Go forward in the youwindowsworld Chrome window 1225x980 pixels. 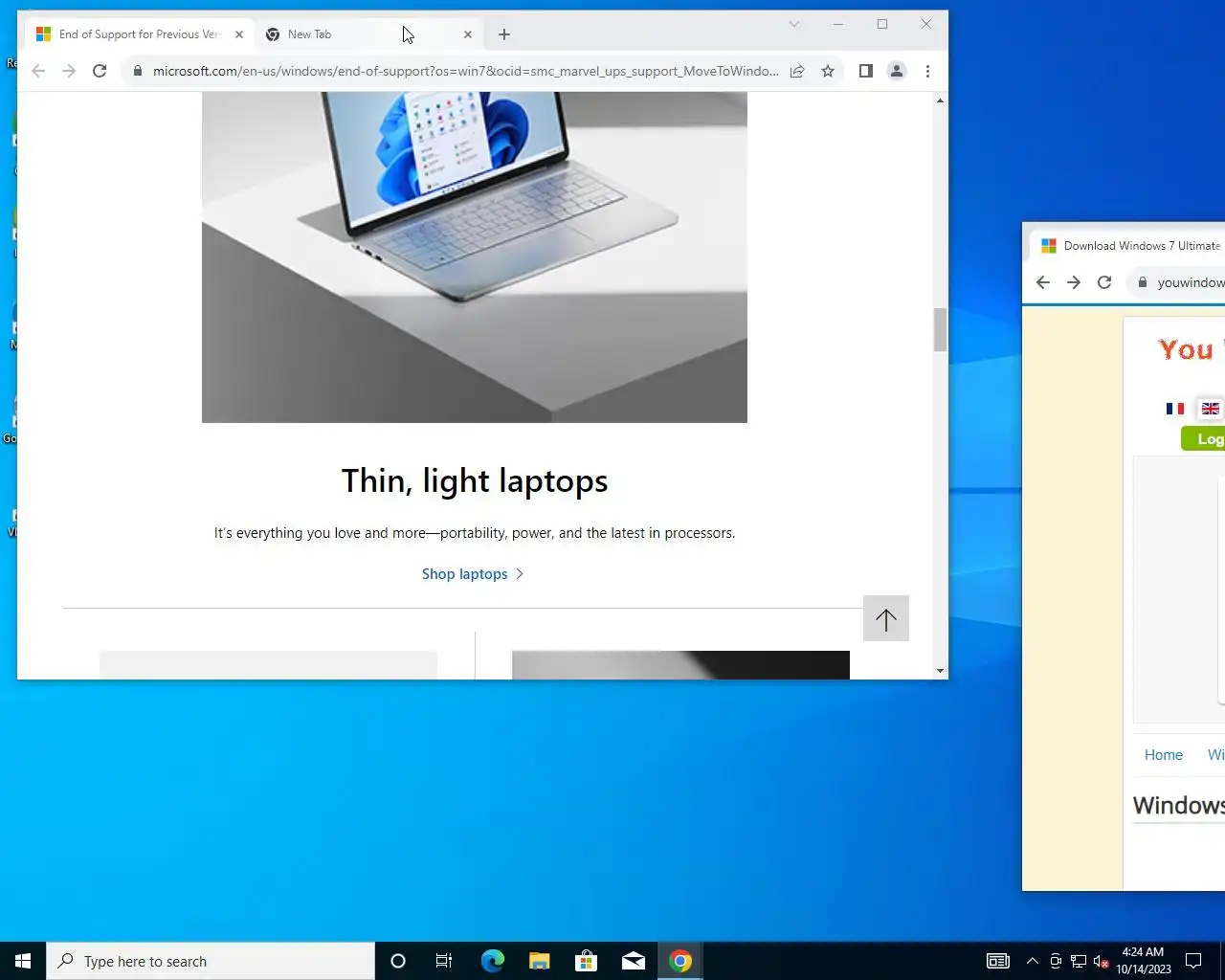point(1074,282)
